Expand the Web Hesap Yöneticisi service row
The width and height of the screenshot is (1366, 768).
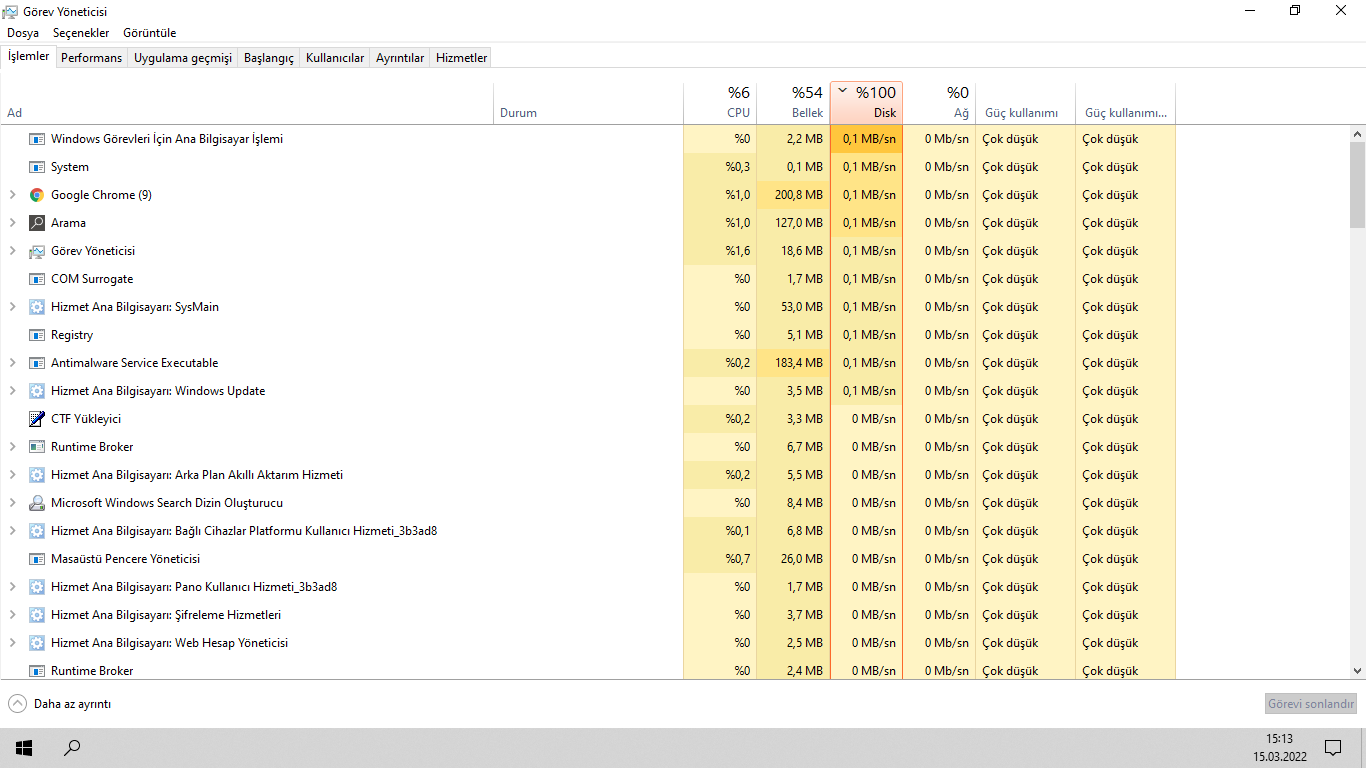(x=12, y=643)
